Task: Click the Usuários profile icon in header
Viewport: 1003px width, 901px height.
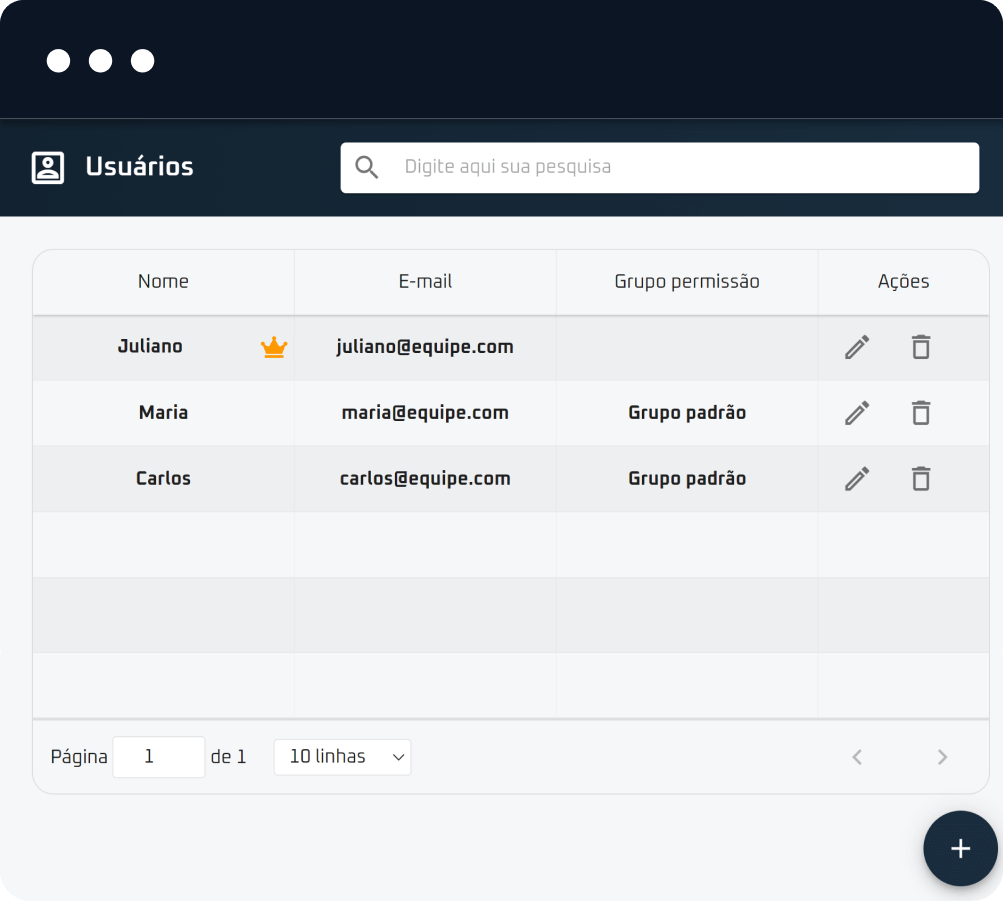Action: (48, 167)
